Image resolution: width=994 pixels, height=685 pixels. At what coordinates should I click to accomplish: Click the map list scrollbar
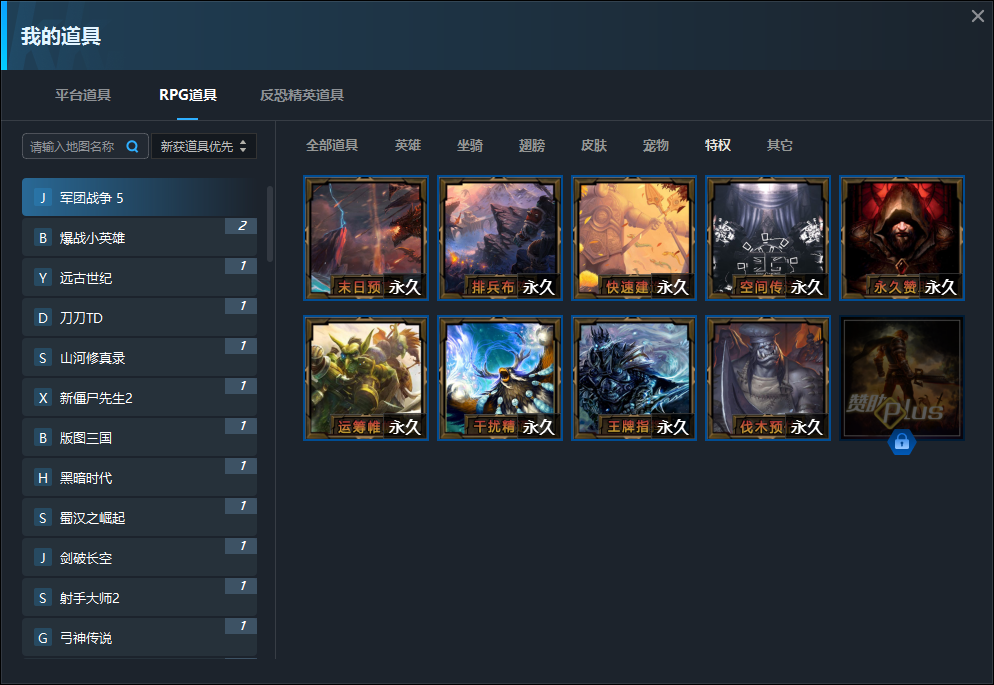[x=270, y=224]
